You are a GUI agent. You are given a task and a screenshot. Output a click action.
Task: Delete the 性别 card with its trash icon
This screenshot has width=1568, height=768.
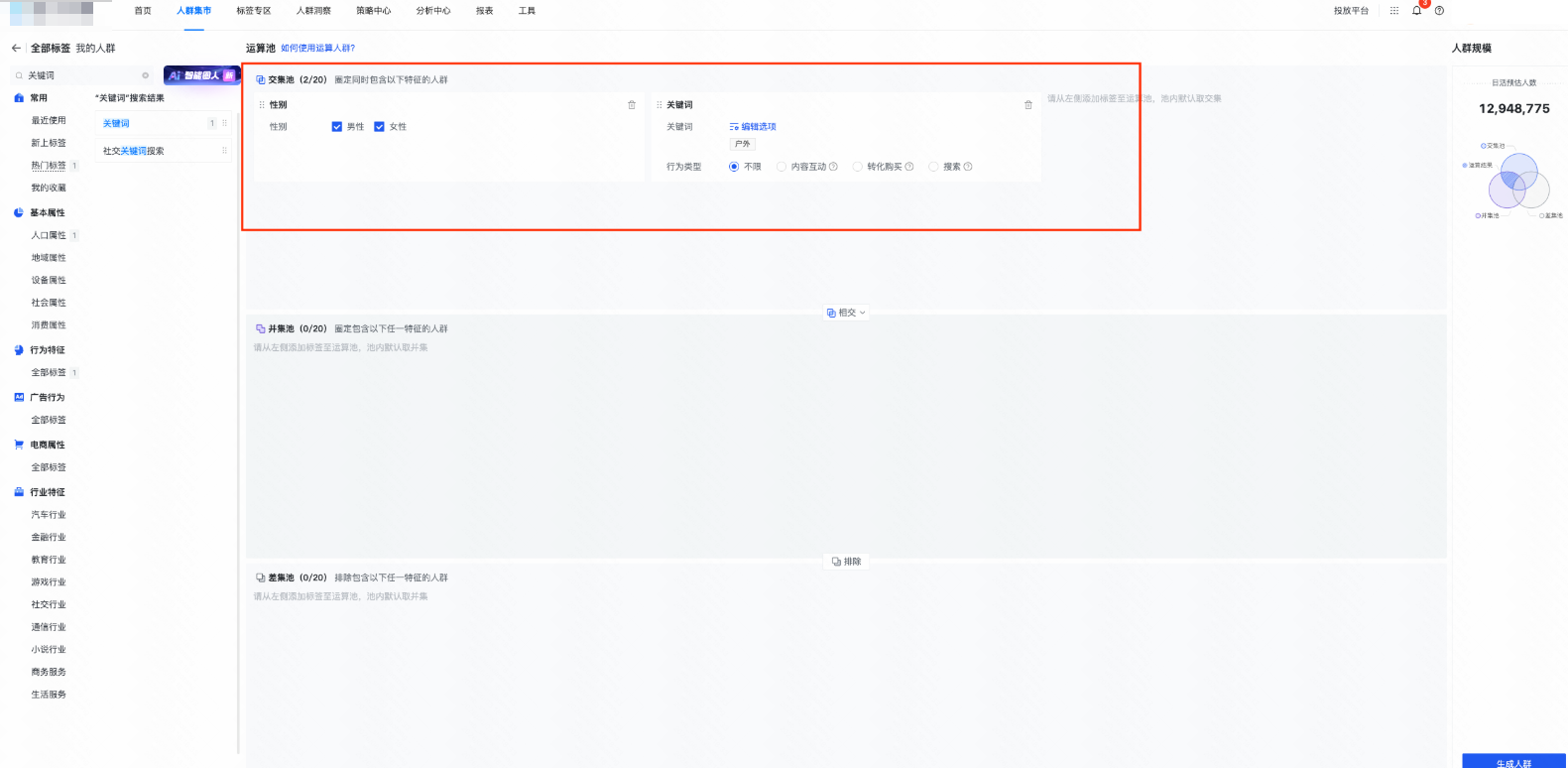pos(632,104)
